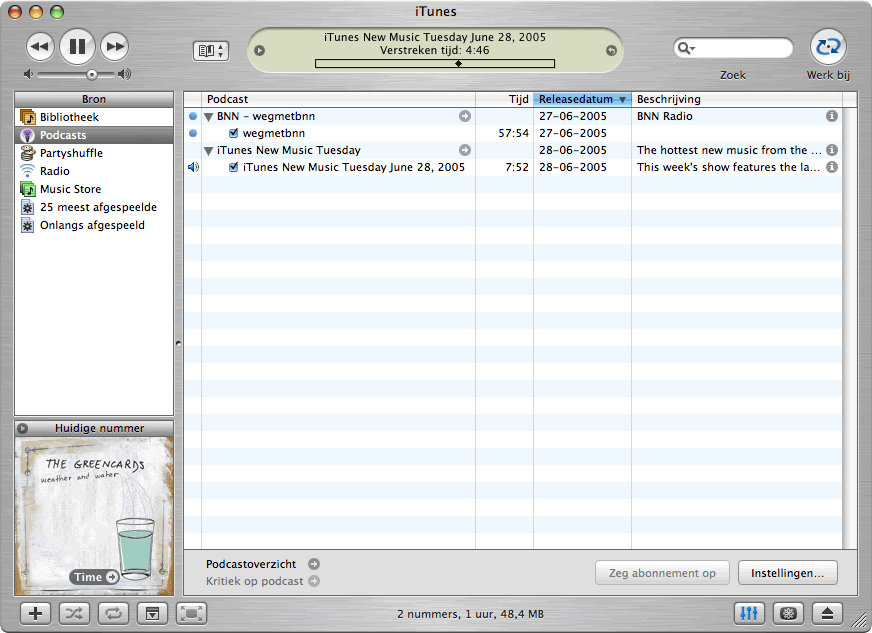
Task: Select Bibliotheek in the source list
Action: [94, 117]
